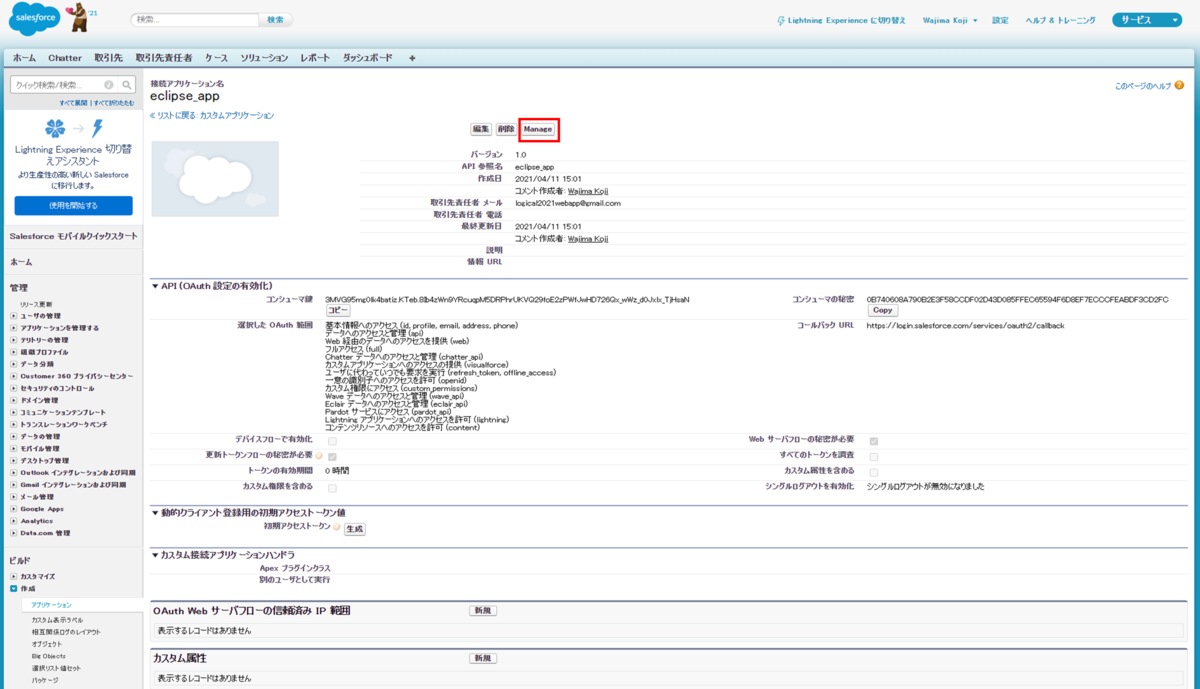Open the 取引先責任者 tab
Image resolution: width=1200 pixels, height=689 pixels.
[x=164, y=58]
